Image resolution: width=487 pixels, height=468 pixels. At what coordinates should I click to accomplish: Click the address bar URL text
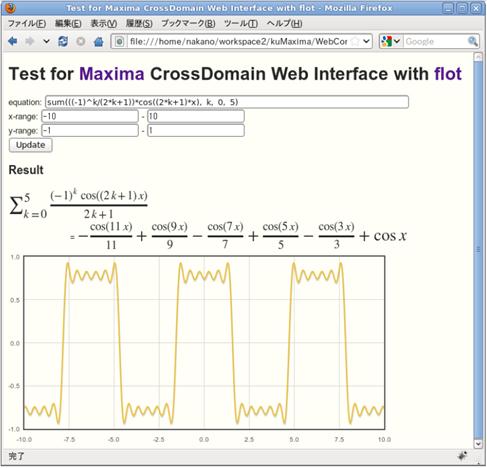pyautogui.click(x=238, y=42)
